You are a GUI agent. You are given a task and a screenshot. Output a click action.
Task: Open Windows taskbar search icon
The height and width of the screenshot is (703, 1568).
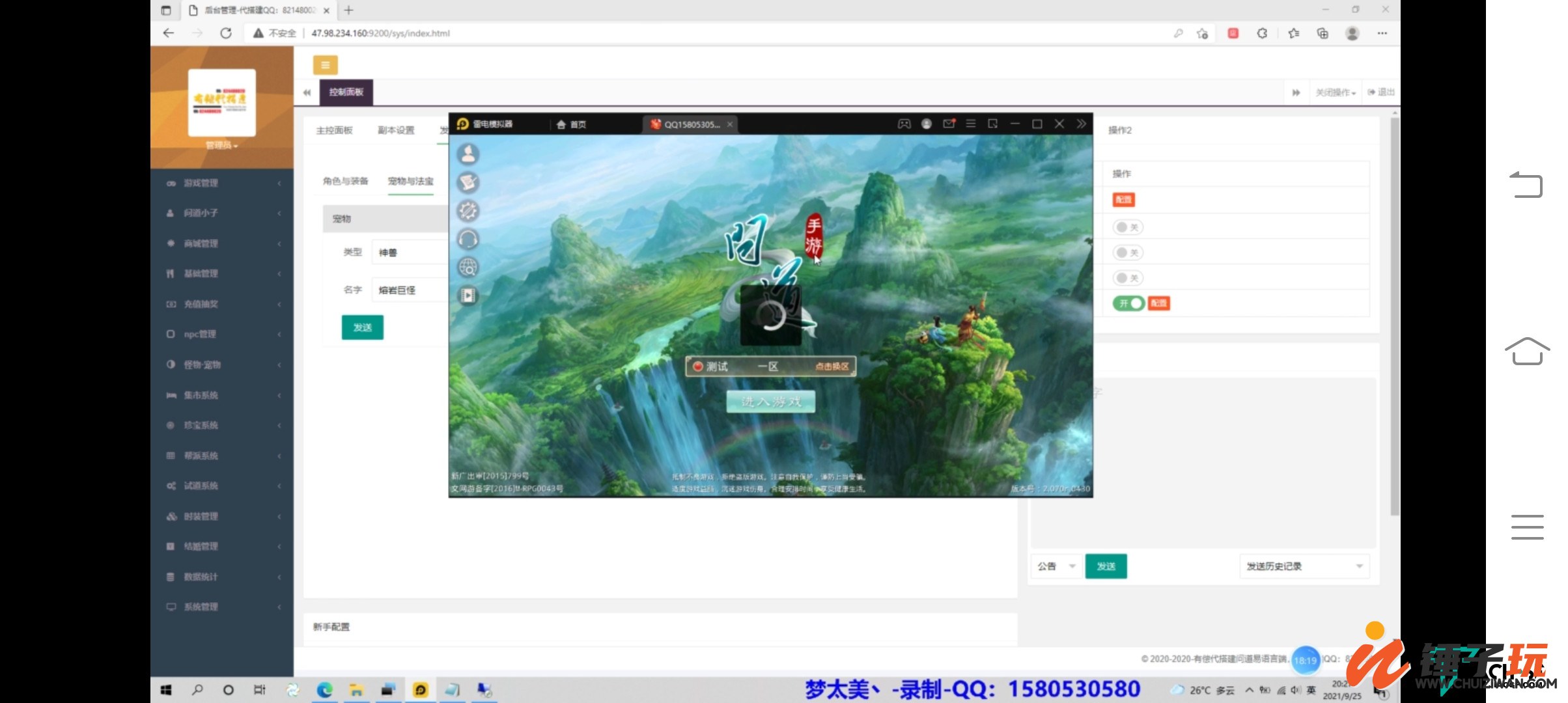197,690
